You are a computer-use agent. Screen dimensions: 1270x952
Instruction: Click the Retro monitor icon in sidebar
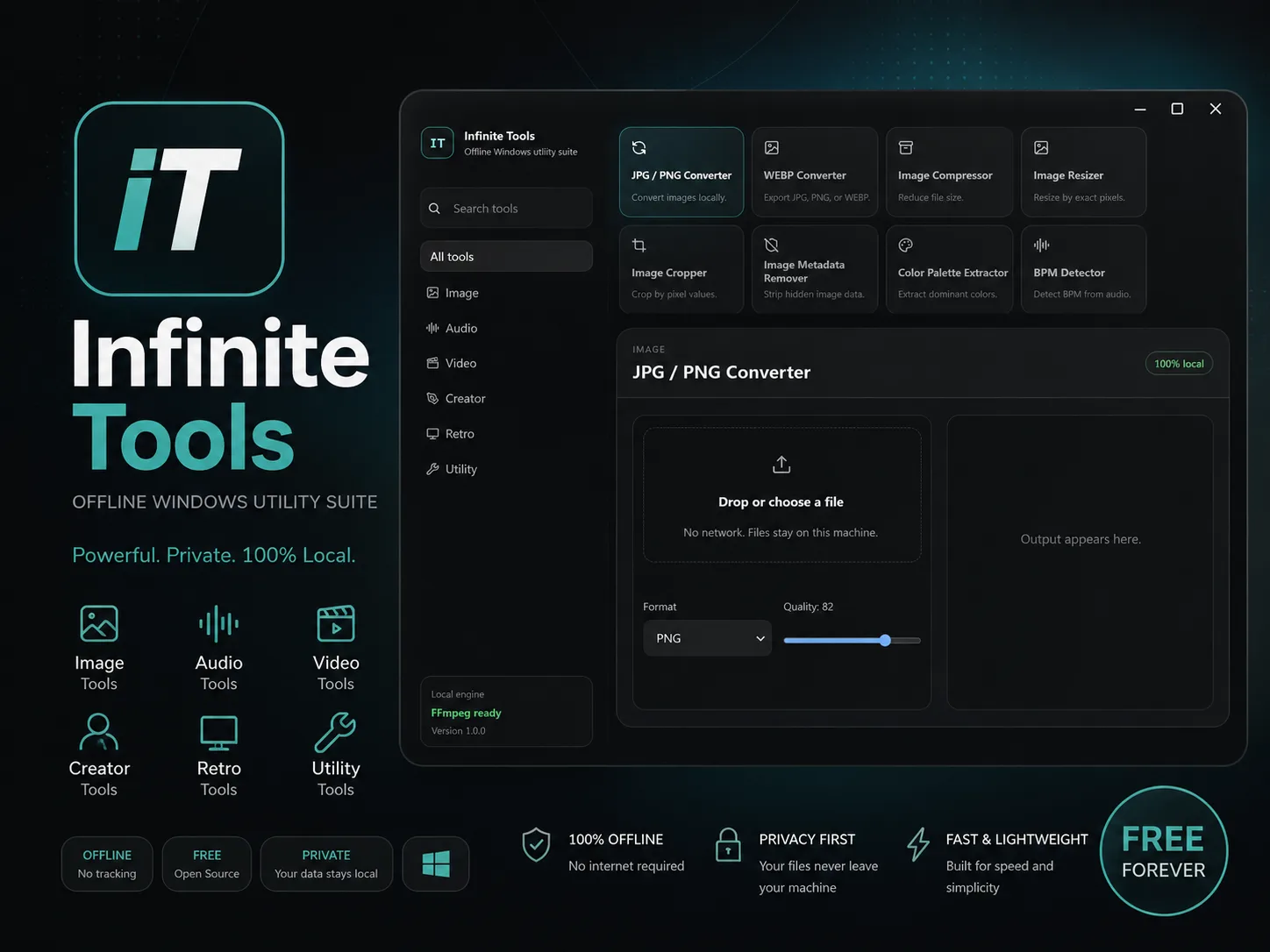pyautogui.click(x=432, y=434)
